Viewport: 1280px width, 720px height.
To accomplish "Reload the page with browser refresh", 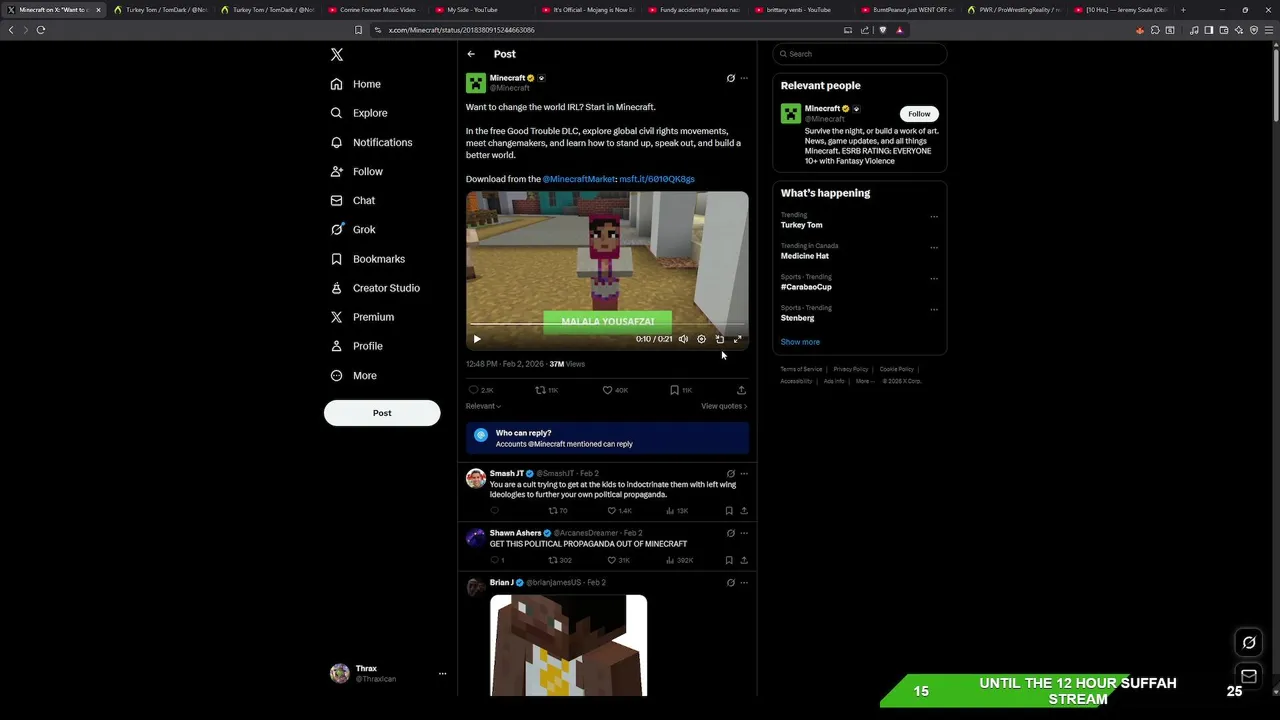I will [41, 30].
